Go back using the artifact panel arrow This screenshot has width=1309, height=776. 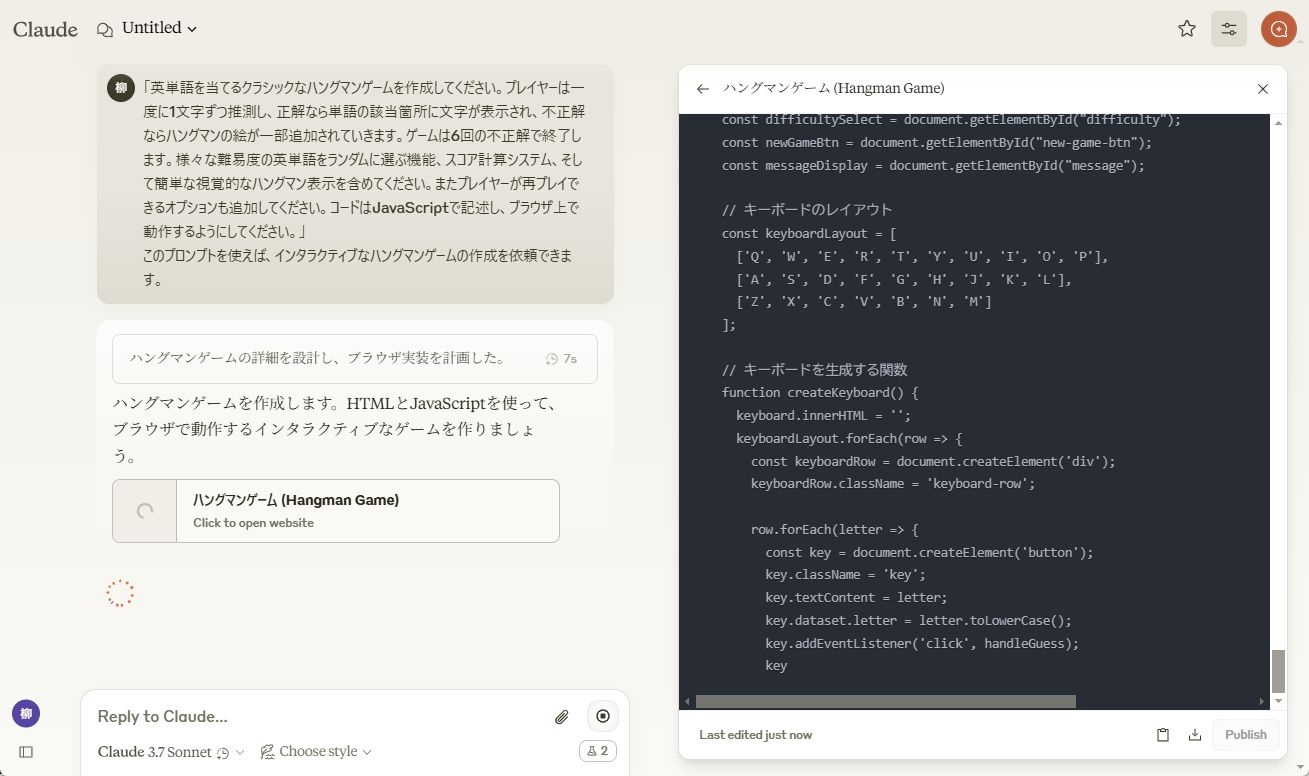pos(703,89)
